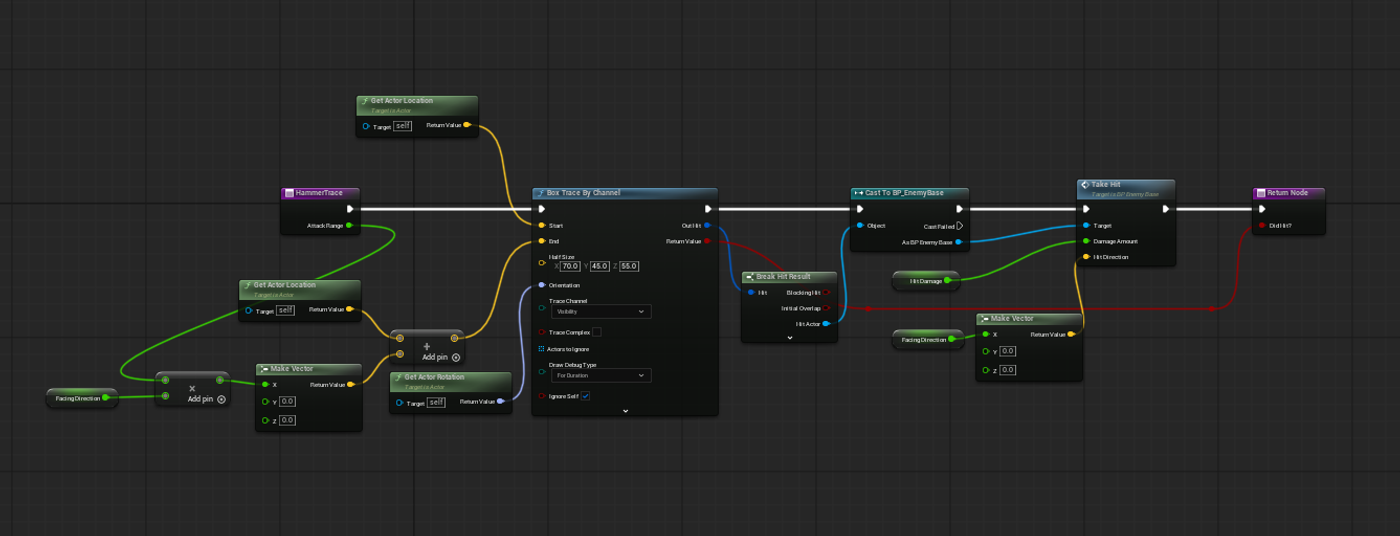
Task: Click the Draw Debug Type input pin
Action: [541, 373]
